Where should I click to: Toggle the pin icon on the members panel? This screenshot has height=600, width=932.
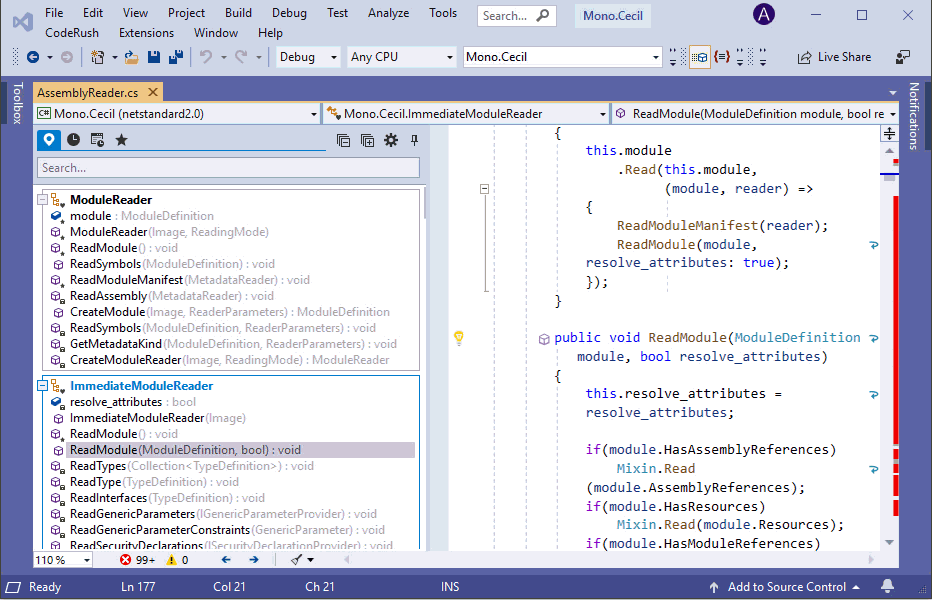coord(413,140)
